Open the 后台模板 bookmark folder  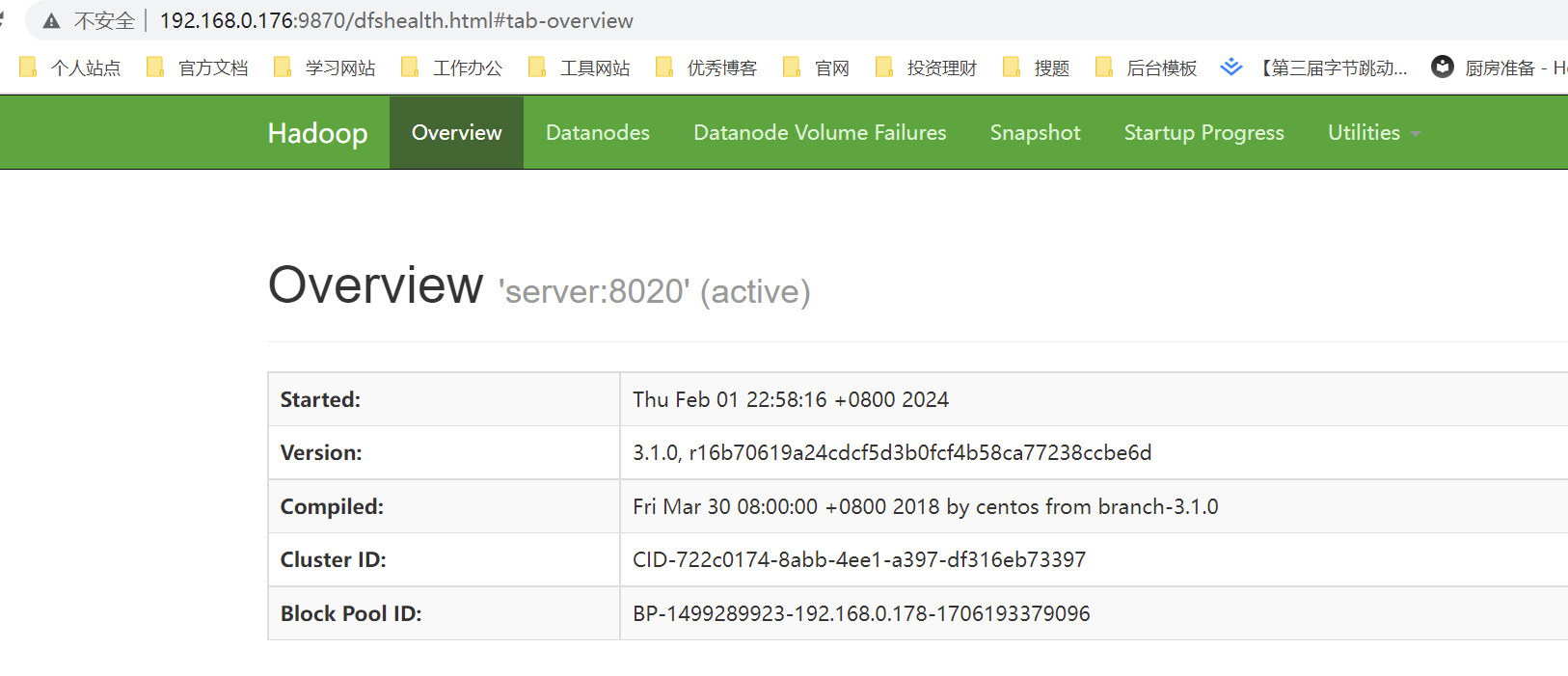pos(1147,68)
